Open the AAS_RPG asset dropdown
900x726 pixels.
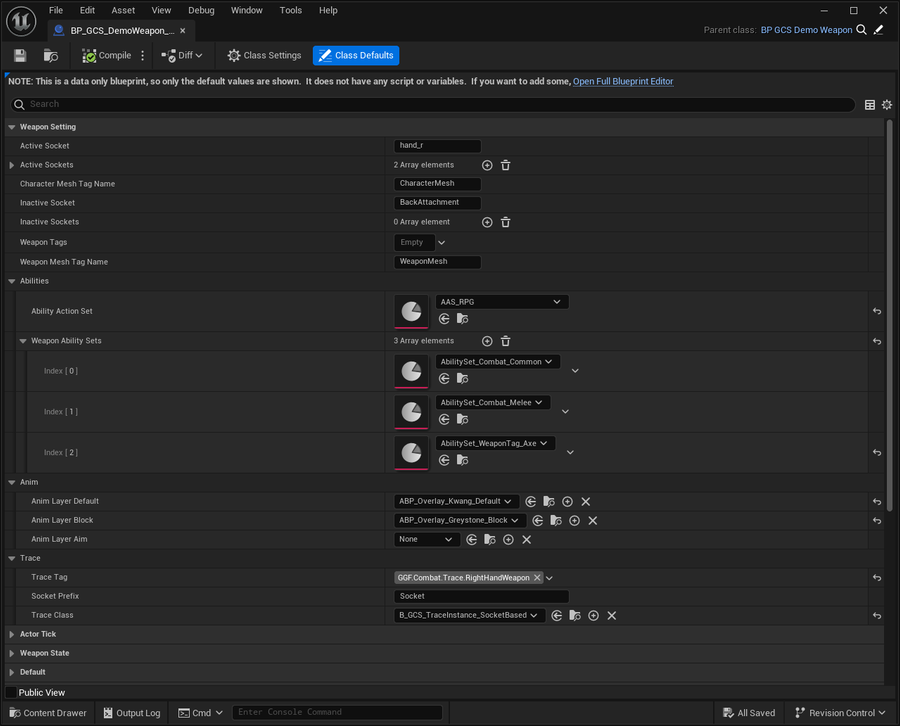502,302
